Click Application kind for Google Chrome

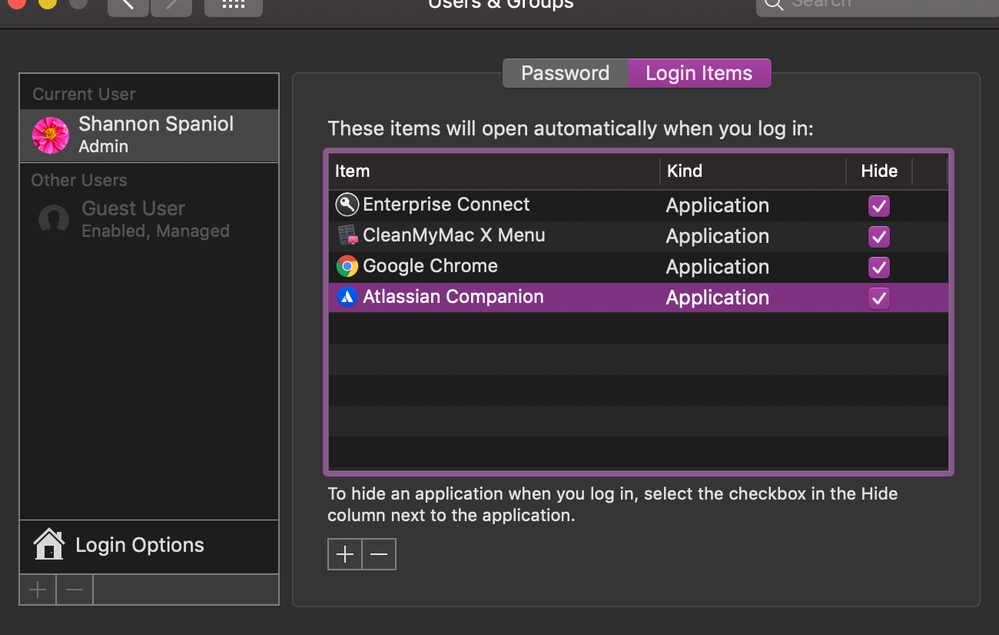(x=717, y=267)
